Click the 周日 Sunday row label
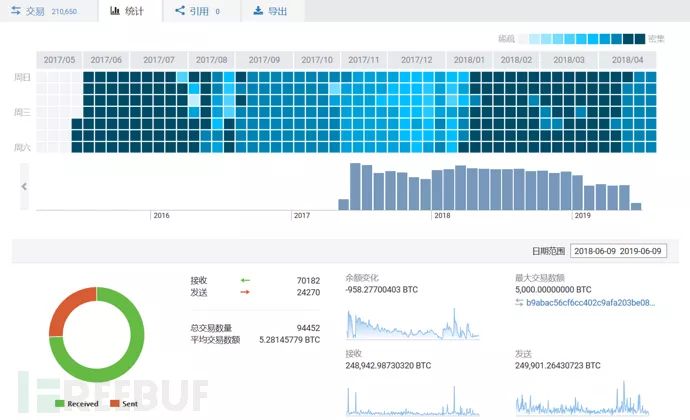 (x=22, y=77)
